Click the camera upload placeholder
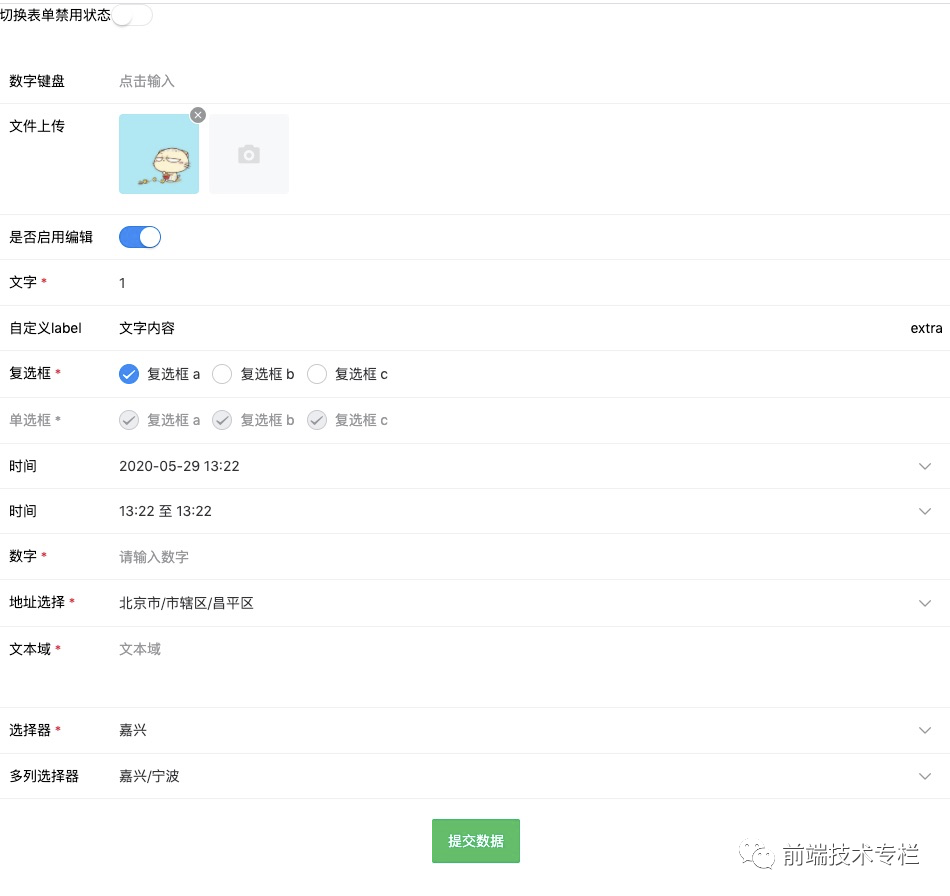950x896 pixels. point(249,154)
